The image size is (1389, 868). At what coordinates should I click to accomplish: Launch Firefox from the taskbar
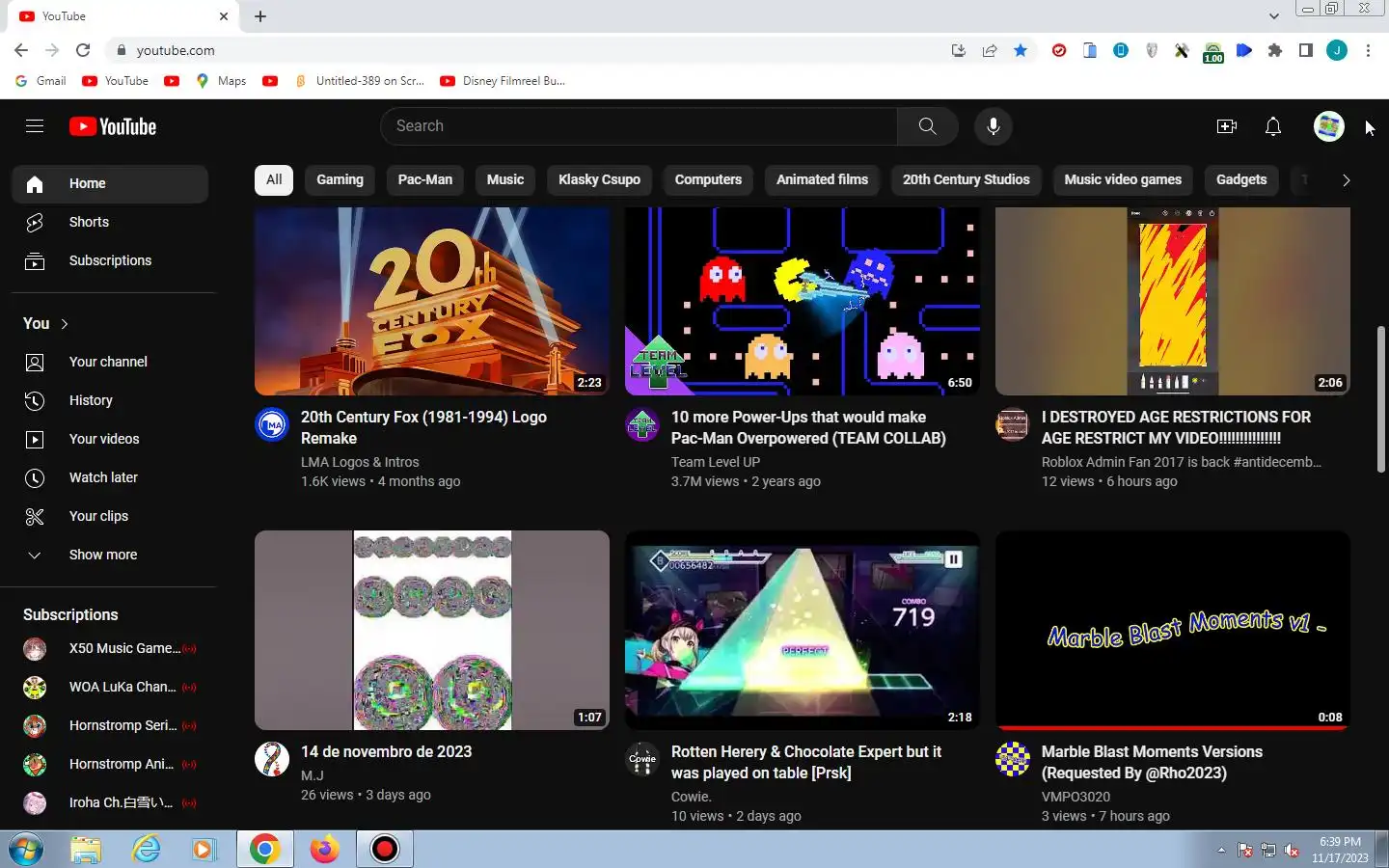tap(325, 850)
